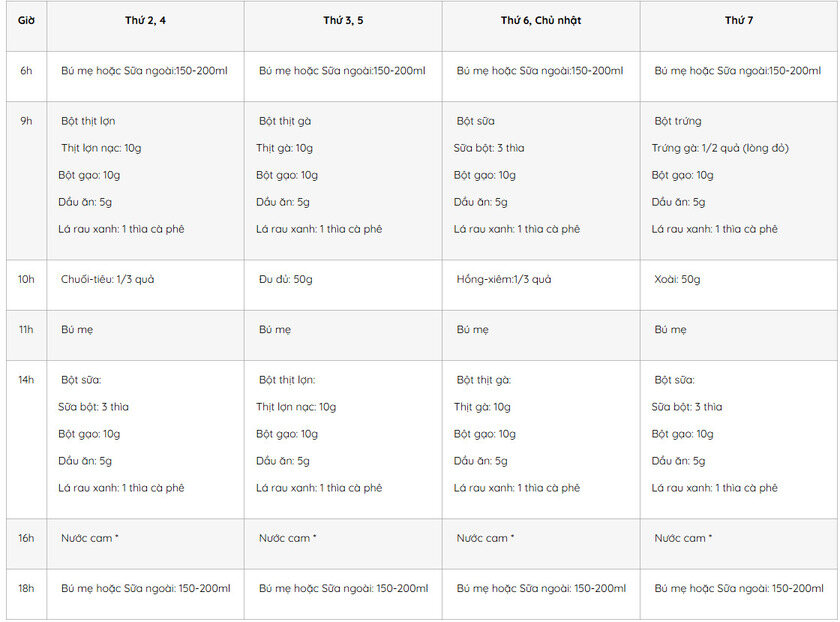Screen dimensions: 840x622
Task: Select the 'Thứ 3, 5' column header
Action: 343,20
